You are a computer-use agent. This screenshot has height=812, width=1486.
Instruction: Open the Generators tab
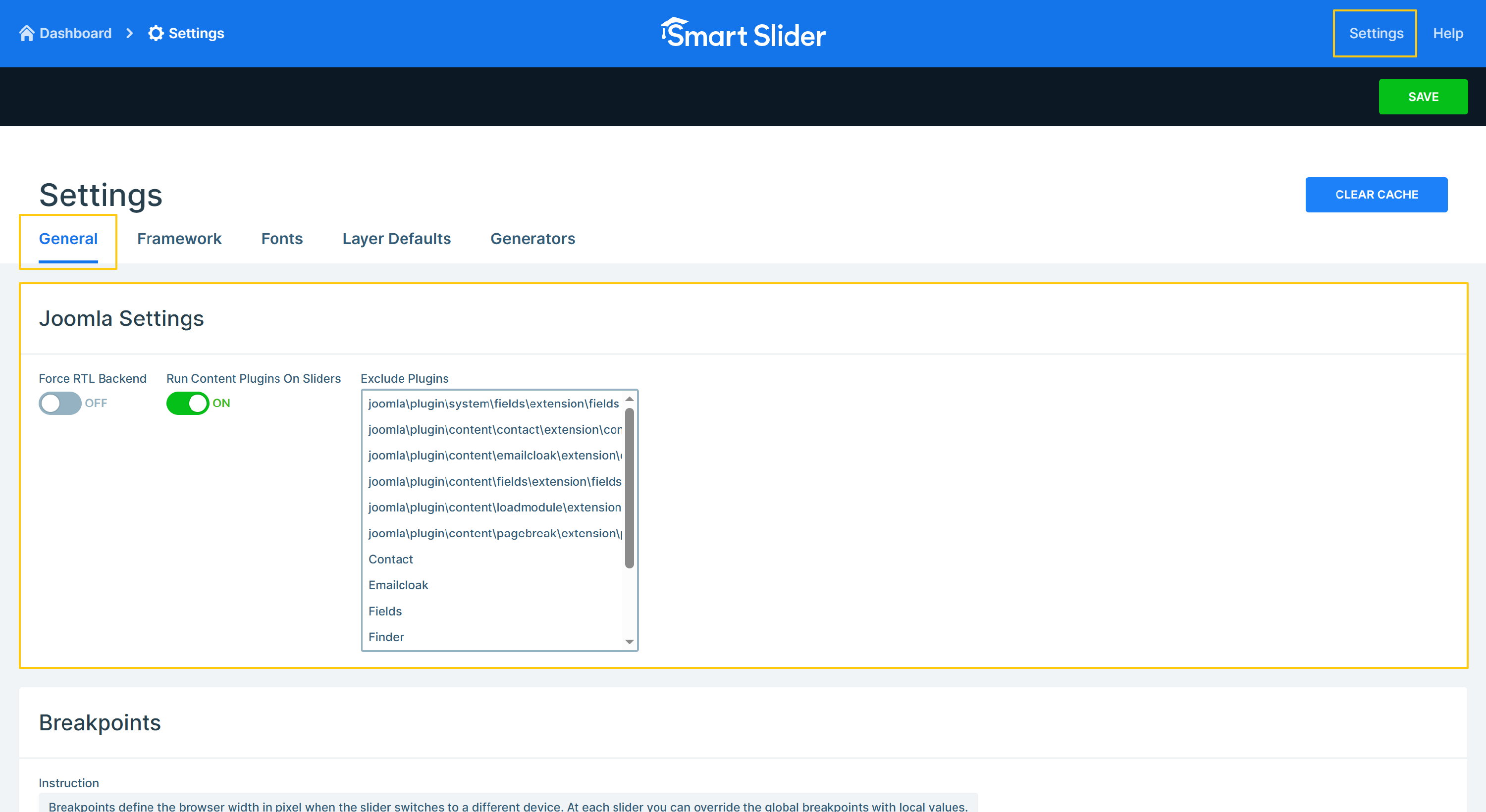532,239
